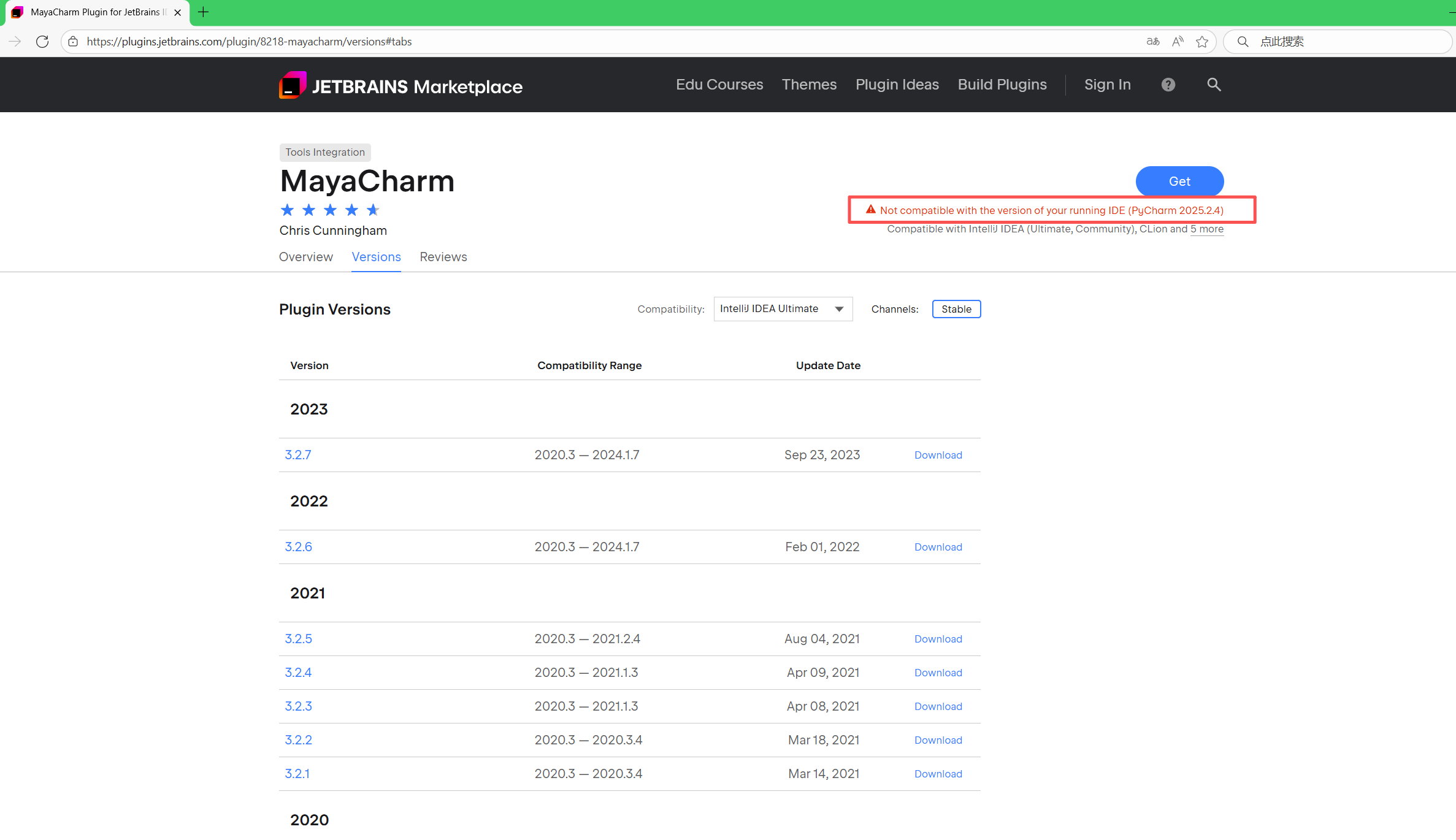Switch to the Overview tab

(x=305, y=257)
